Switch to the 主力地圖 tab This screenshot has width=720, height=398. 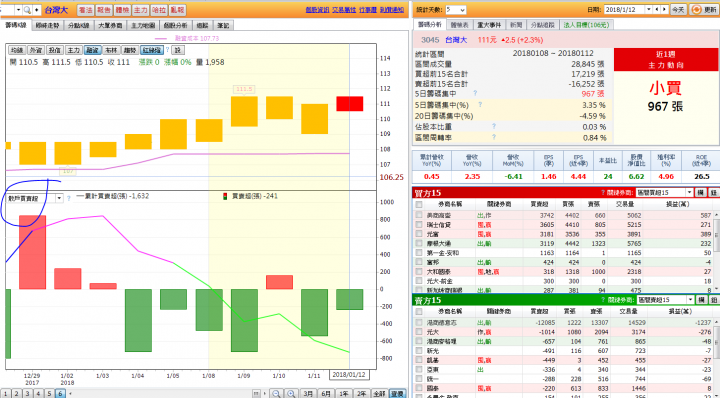143,26
